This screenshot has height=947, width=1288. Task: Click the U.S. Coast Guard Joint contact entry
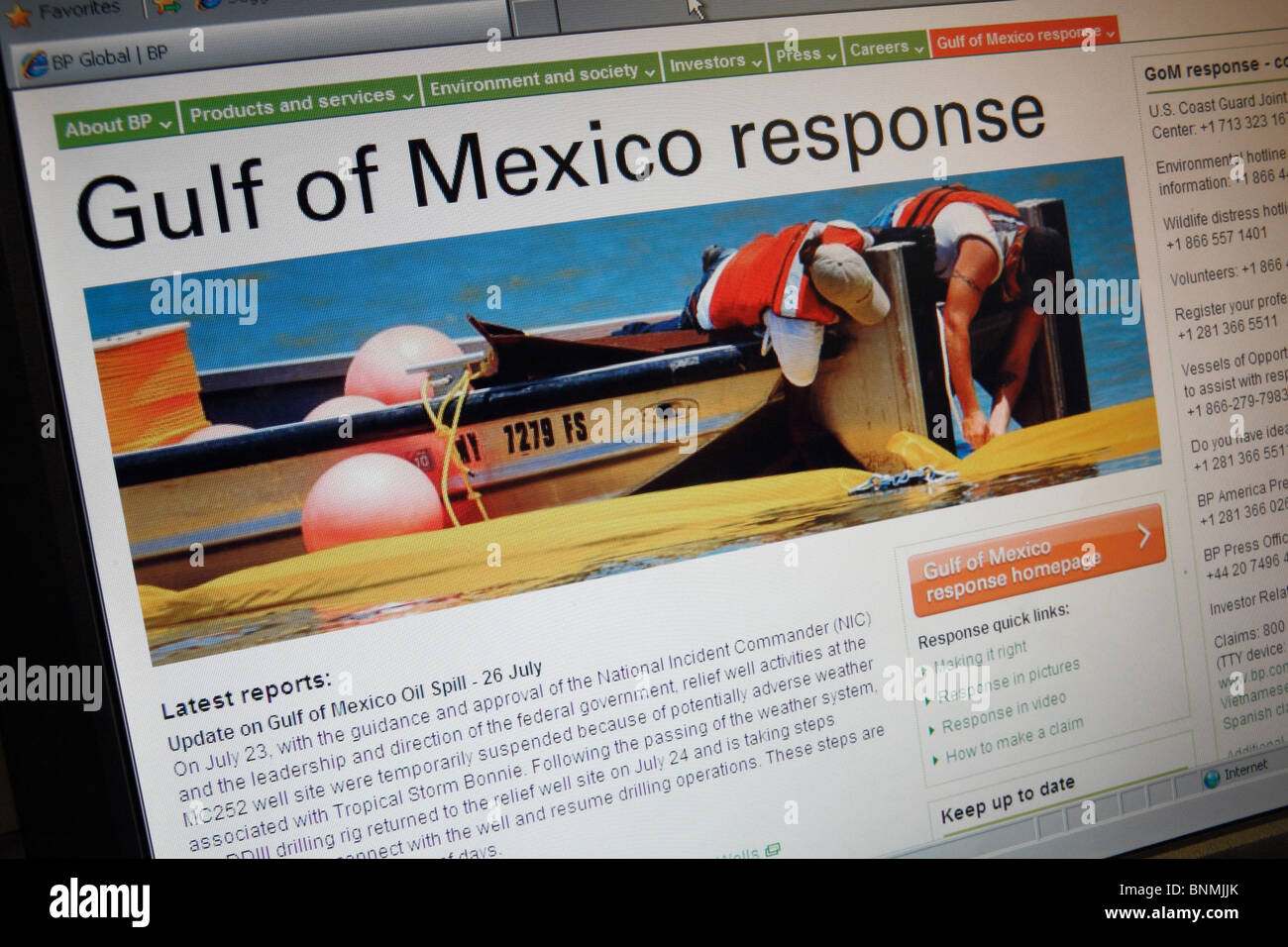[x=1218, y=114]
